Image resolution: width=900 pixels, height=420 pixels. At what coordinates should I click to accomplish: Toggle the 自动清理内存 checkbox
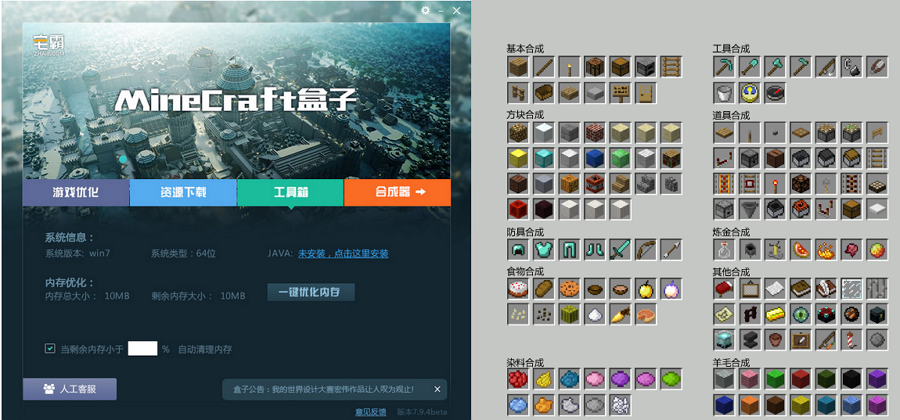coord(50,348)
